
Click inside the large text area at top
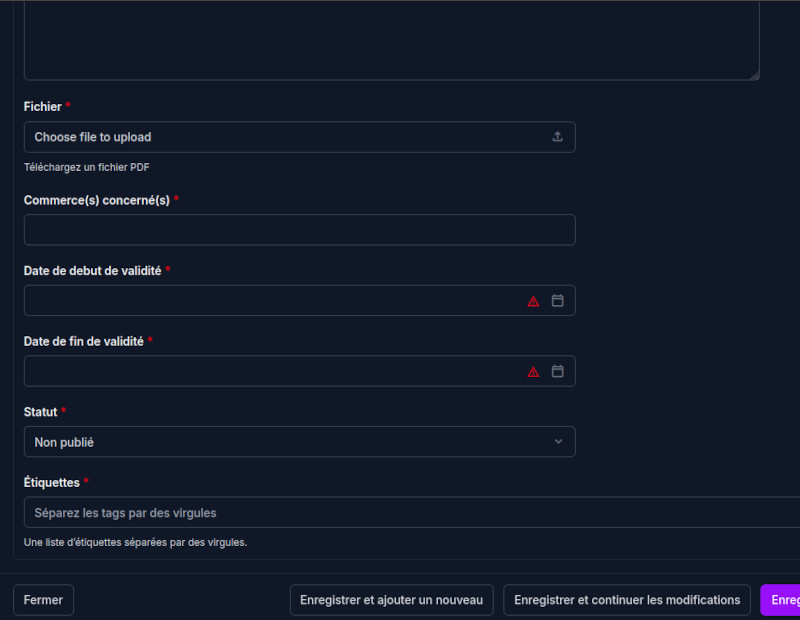pos(390,40)
